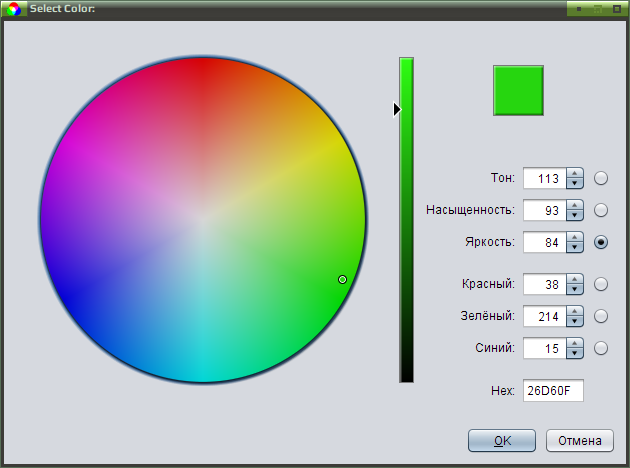The height and width of the screenshot is (468, 630).
Task: Click the rightmost title bar control button
Action: click(x=617, y=9)
